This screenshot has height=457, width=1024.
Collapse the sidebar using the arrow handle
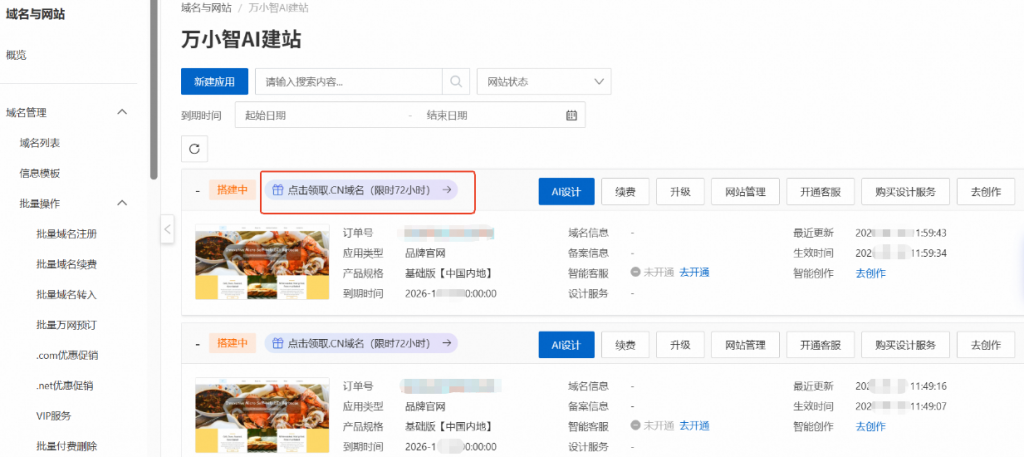(x=168, y=231)
